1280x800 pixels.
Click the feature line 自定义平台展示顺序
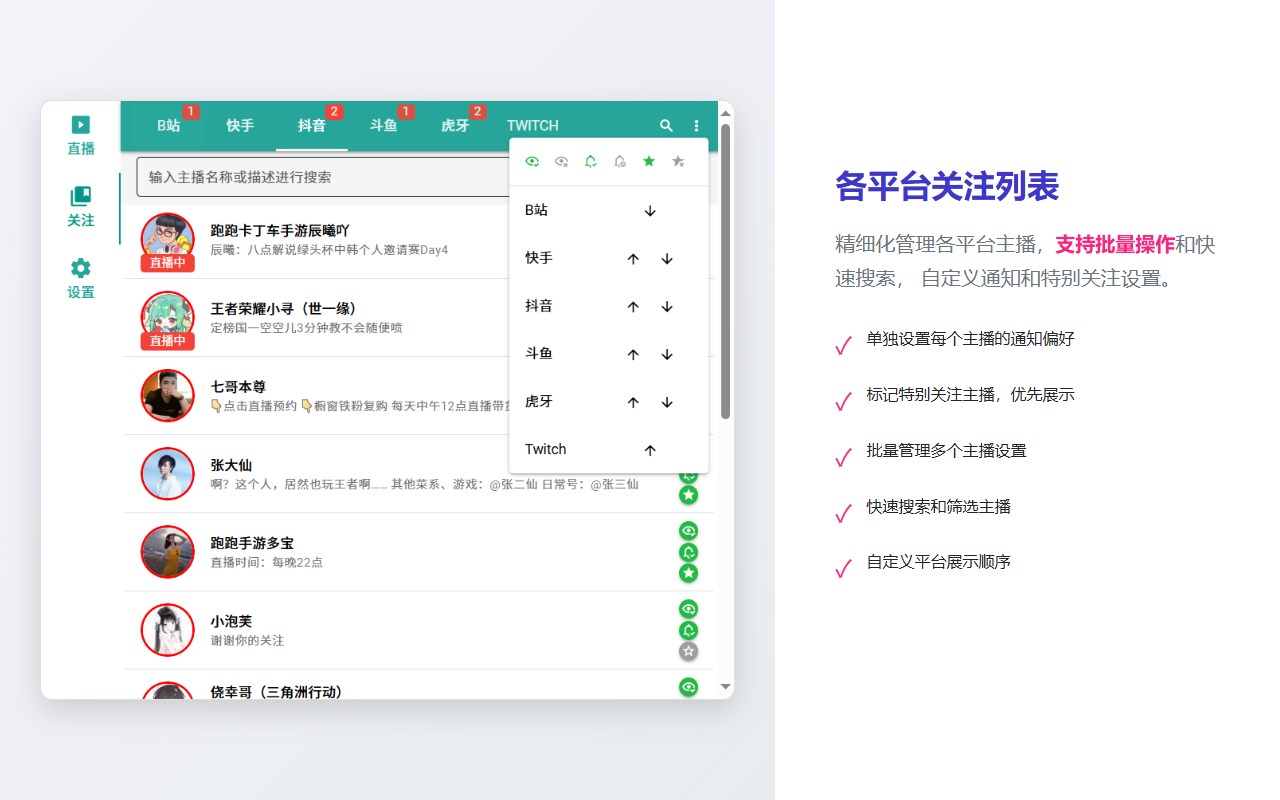(939, 562)
